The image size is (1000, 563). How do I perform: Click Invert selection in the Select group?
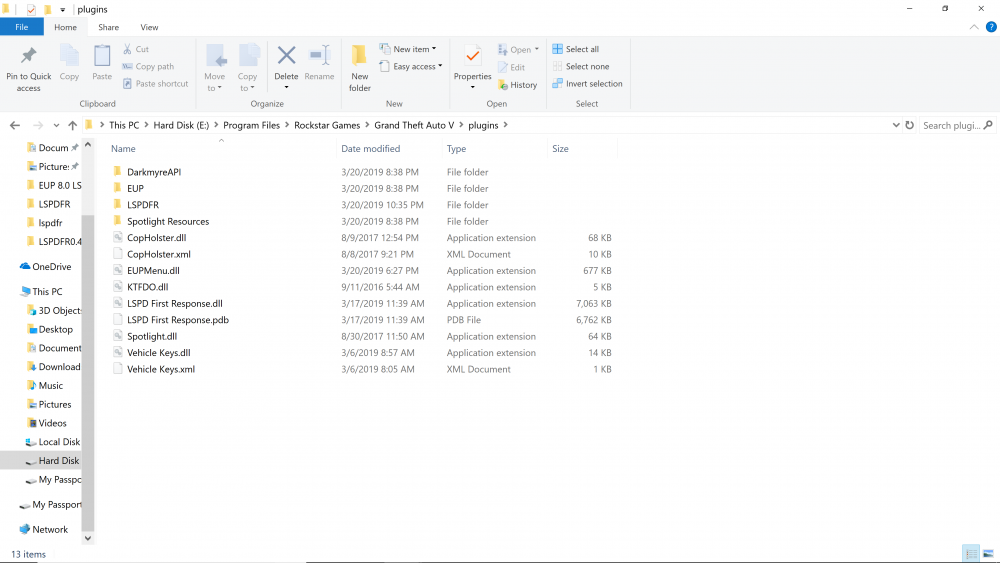click(x=587, y=84)
